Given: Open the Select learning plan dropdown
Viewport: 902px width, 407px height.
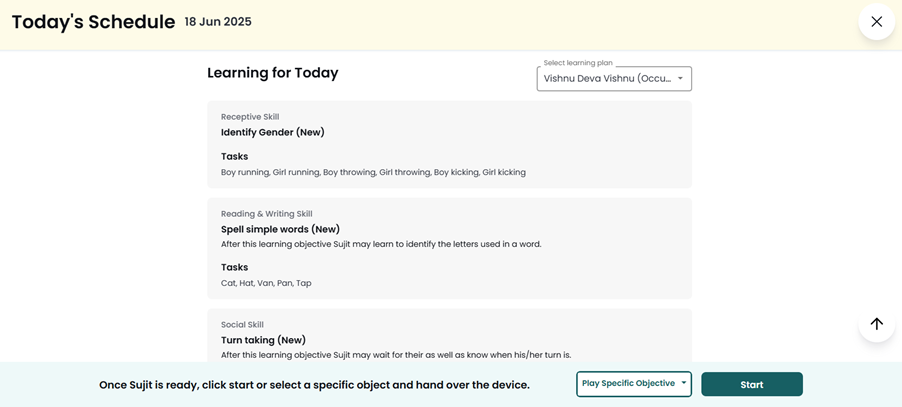Looking at the screenshot, I should coord(614,79).
